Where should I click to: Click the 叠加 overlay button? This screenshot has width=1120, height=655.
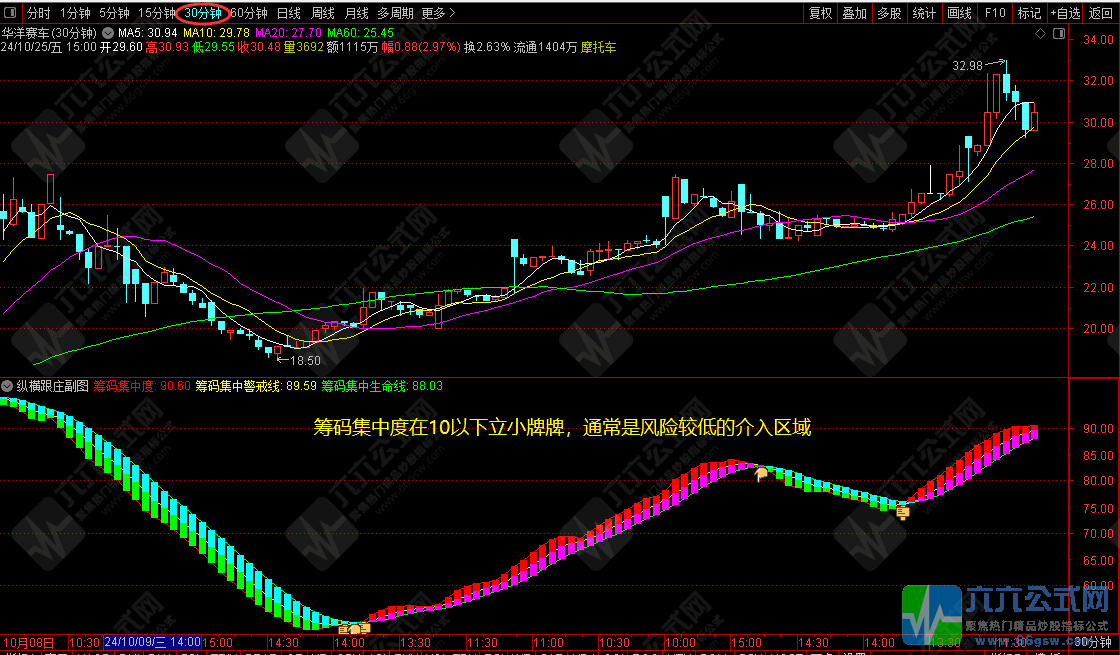854,13
